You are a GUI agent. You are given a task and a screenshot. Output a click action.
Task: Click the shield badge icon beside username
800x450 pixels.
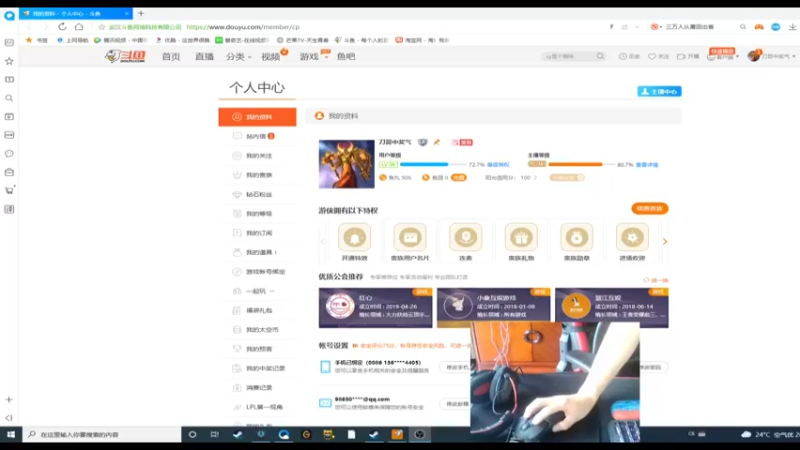point(422,142)
